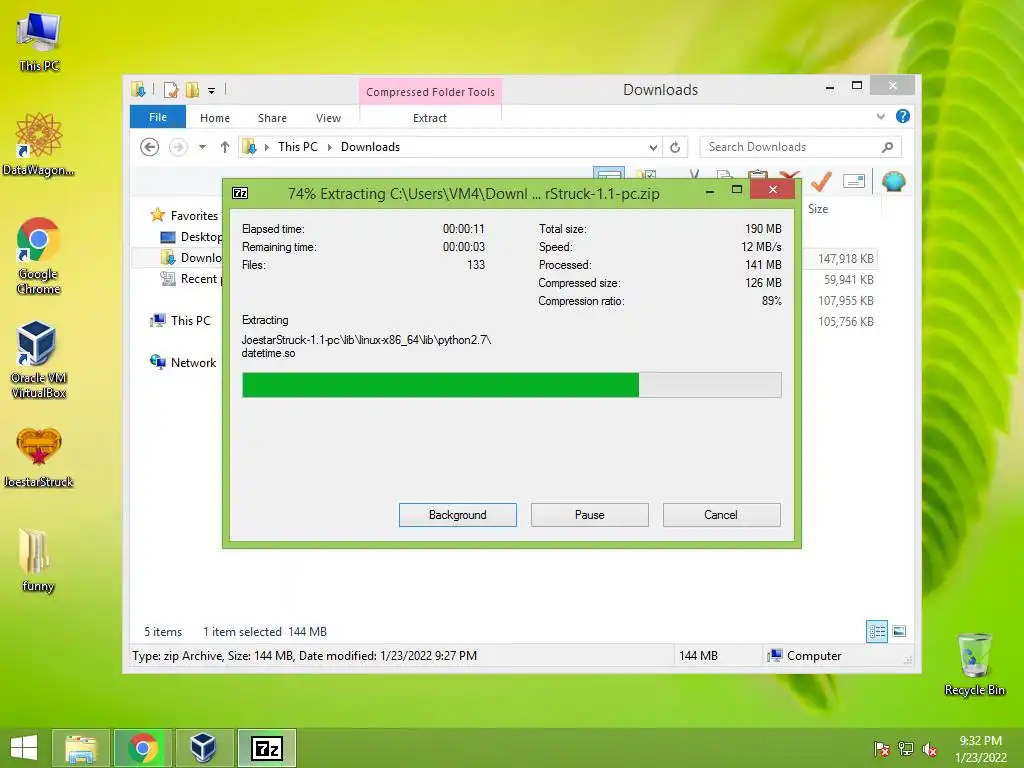Switch to the View ribbon tab

pos(328,118)
